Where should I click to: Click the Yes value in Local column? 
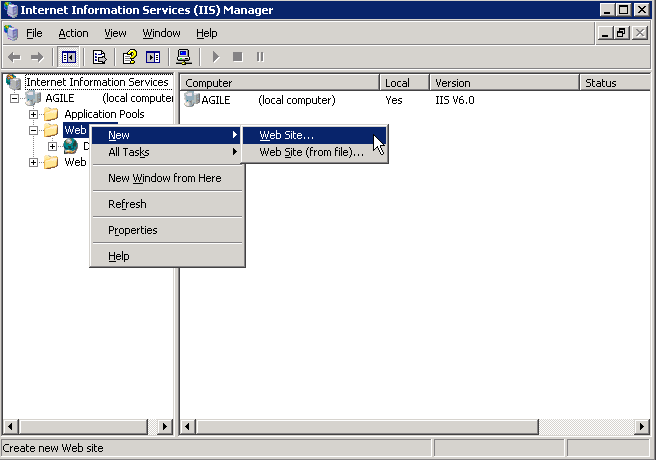pyautogui.click(x=394, y=100)
